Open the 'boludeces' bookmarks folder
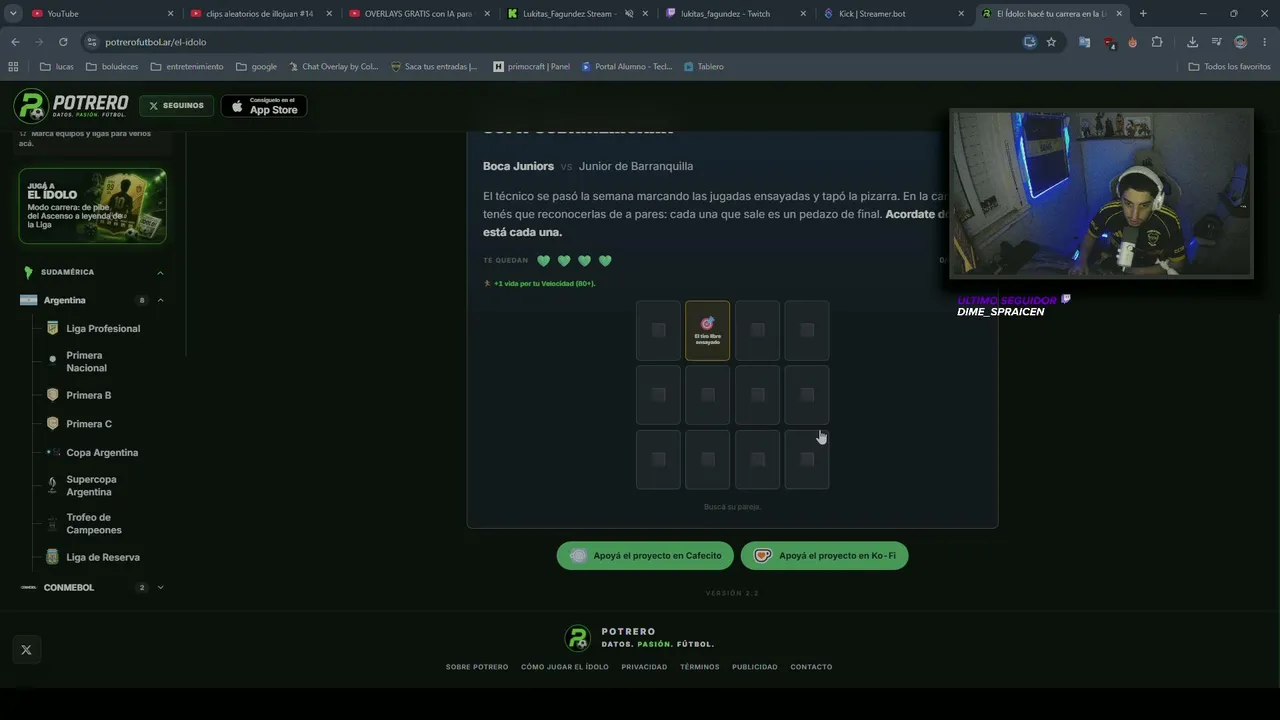 112,67
